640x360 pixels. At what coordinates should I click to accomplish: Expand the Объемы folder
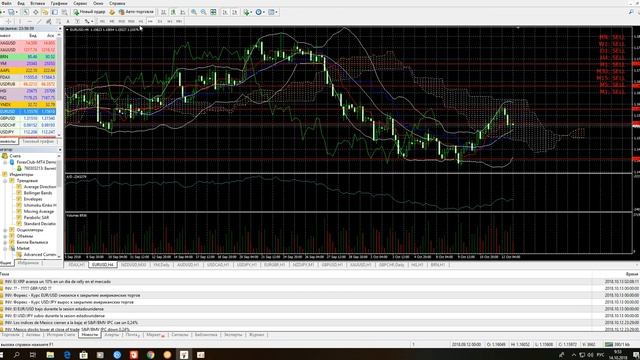(5, 236)
